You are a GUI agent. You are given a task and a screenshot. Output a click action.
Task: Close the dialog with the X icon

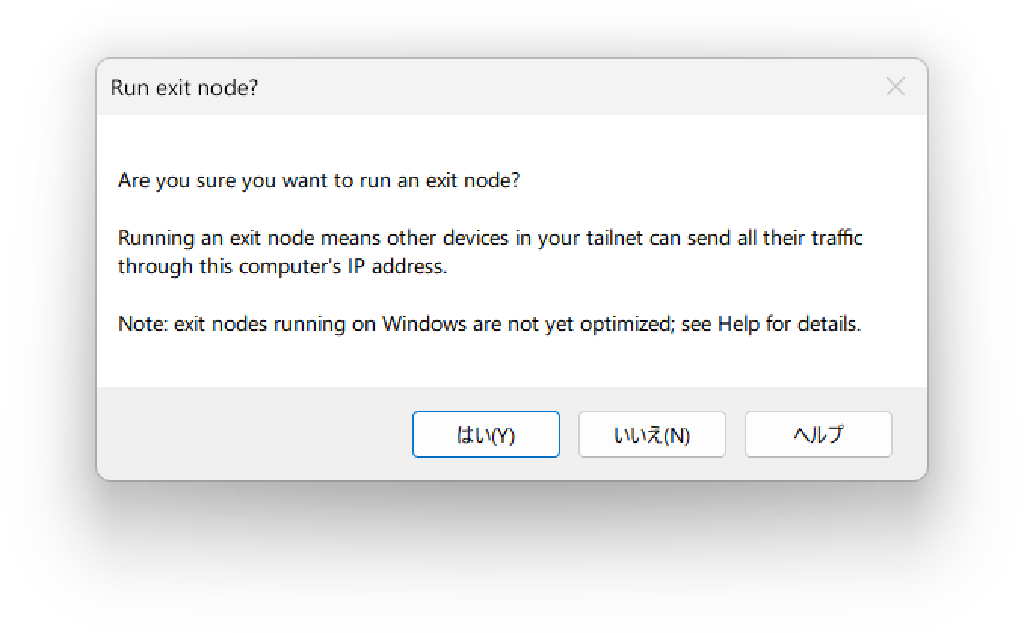pyautogui.click(x=896, y=87)
